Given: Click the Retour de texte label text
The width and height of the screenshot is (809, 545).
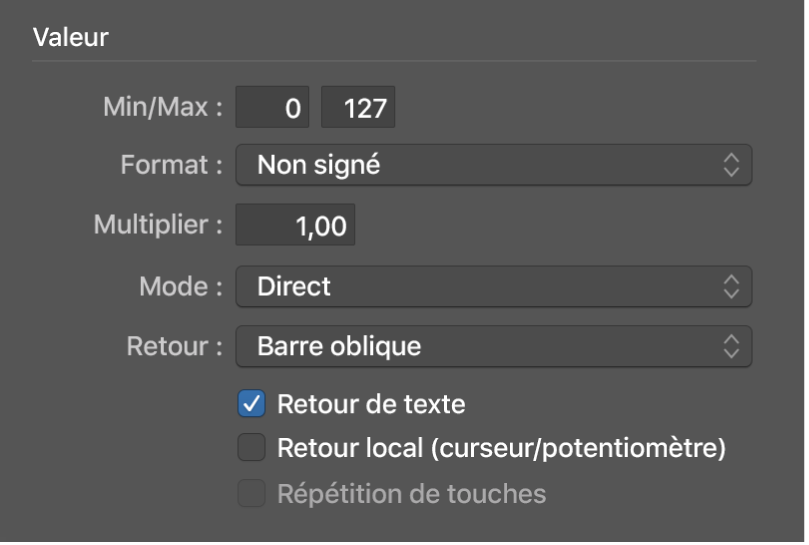Looking at the screenshot, I should click(x=371, y=405).
